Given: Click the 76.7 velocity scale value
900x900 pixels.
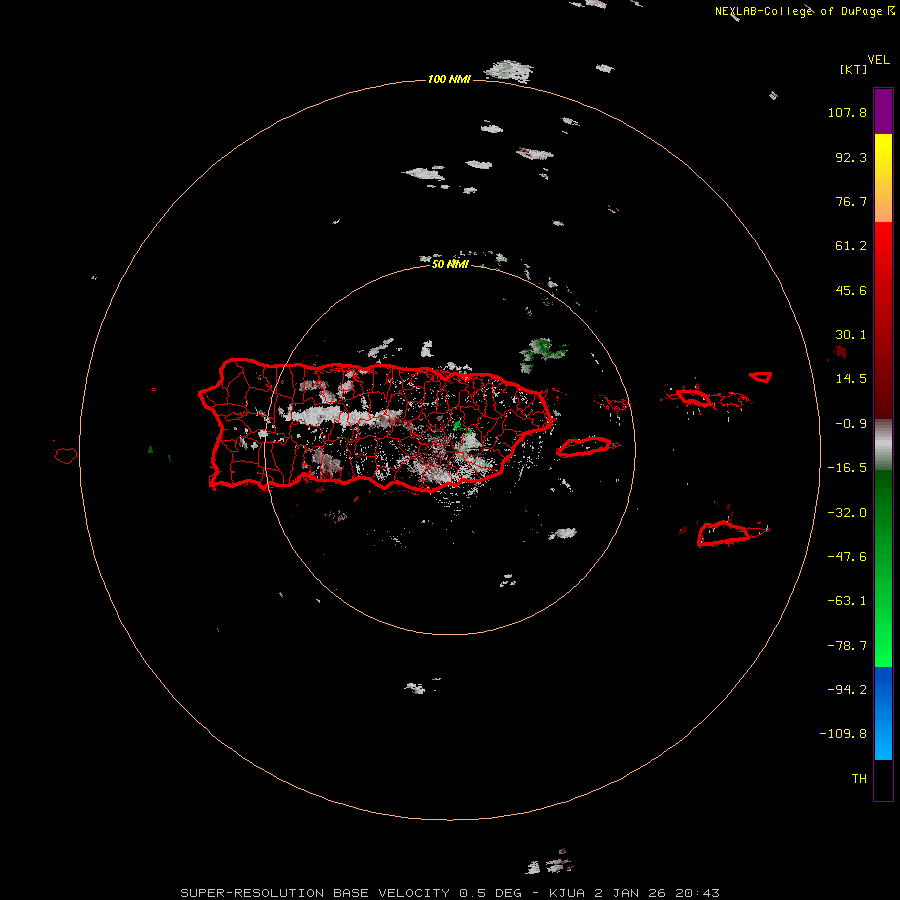Looking at the screenshot, I should 851,201.
